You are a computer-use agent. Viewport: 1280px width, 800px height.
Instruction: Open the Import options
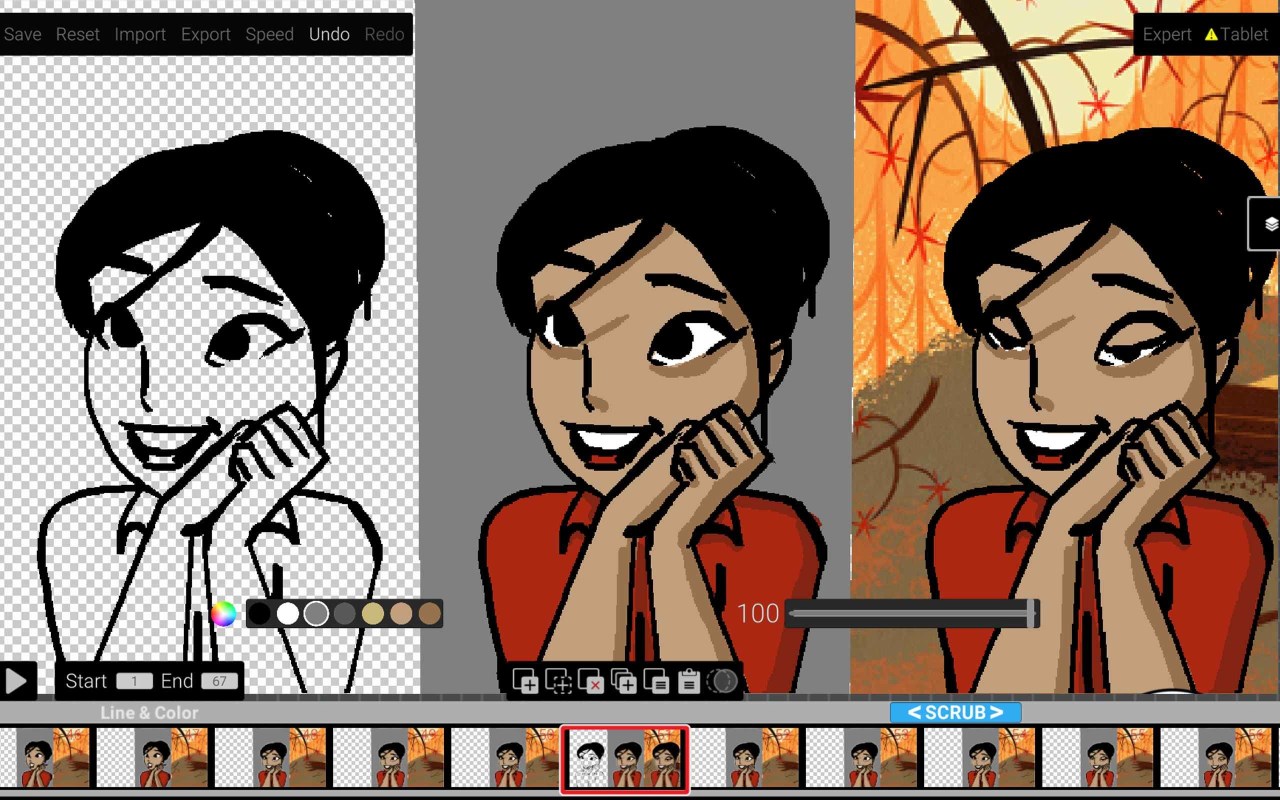pyautogui.click(x=140, y=34)
